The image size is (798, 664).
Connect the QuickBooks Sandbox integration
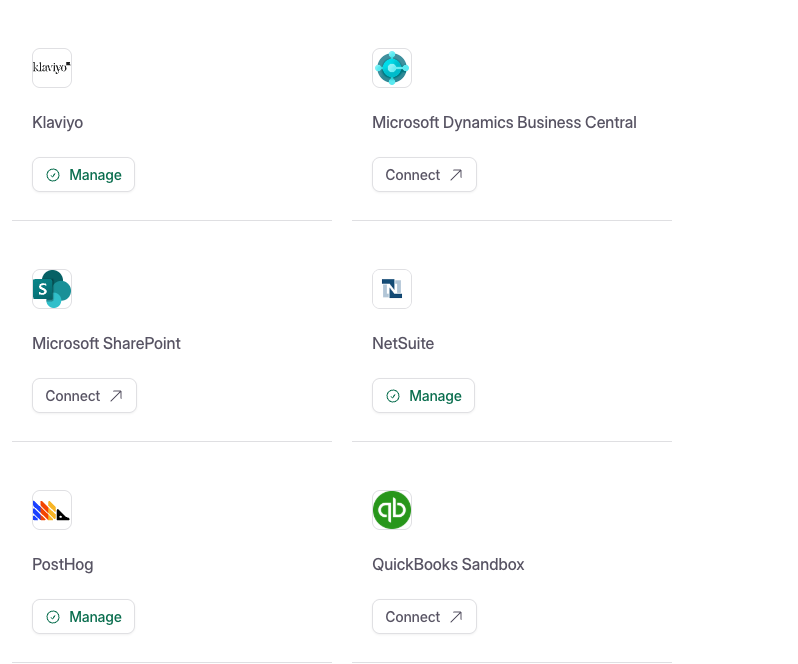click(x=424, y=616)
